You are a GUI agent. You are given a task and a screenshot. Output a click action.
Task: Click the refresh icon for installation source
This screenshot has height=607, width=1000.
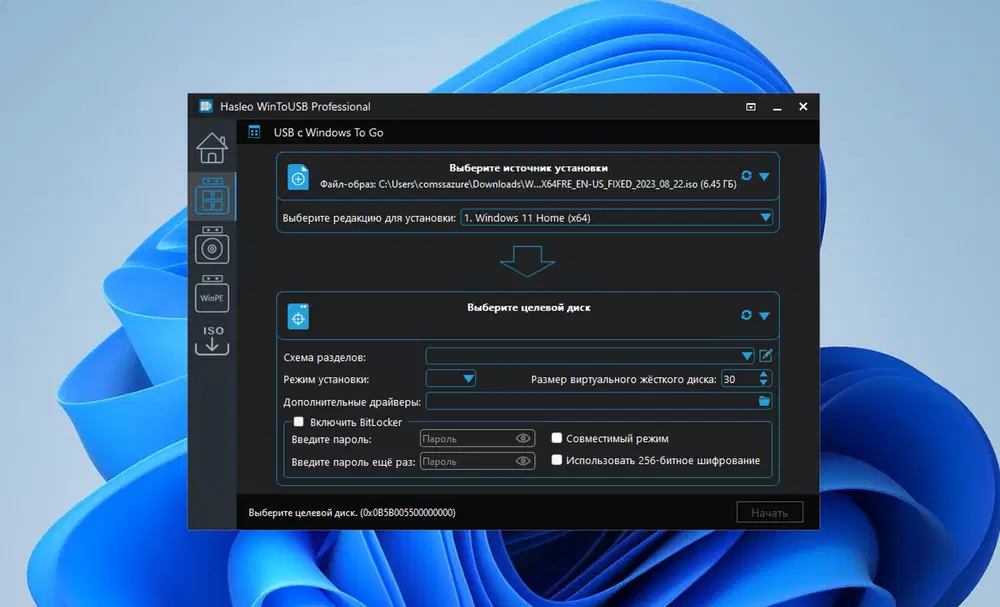click(746, 176)
